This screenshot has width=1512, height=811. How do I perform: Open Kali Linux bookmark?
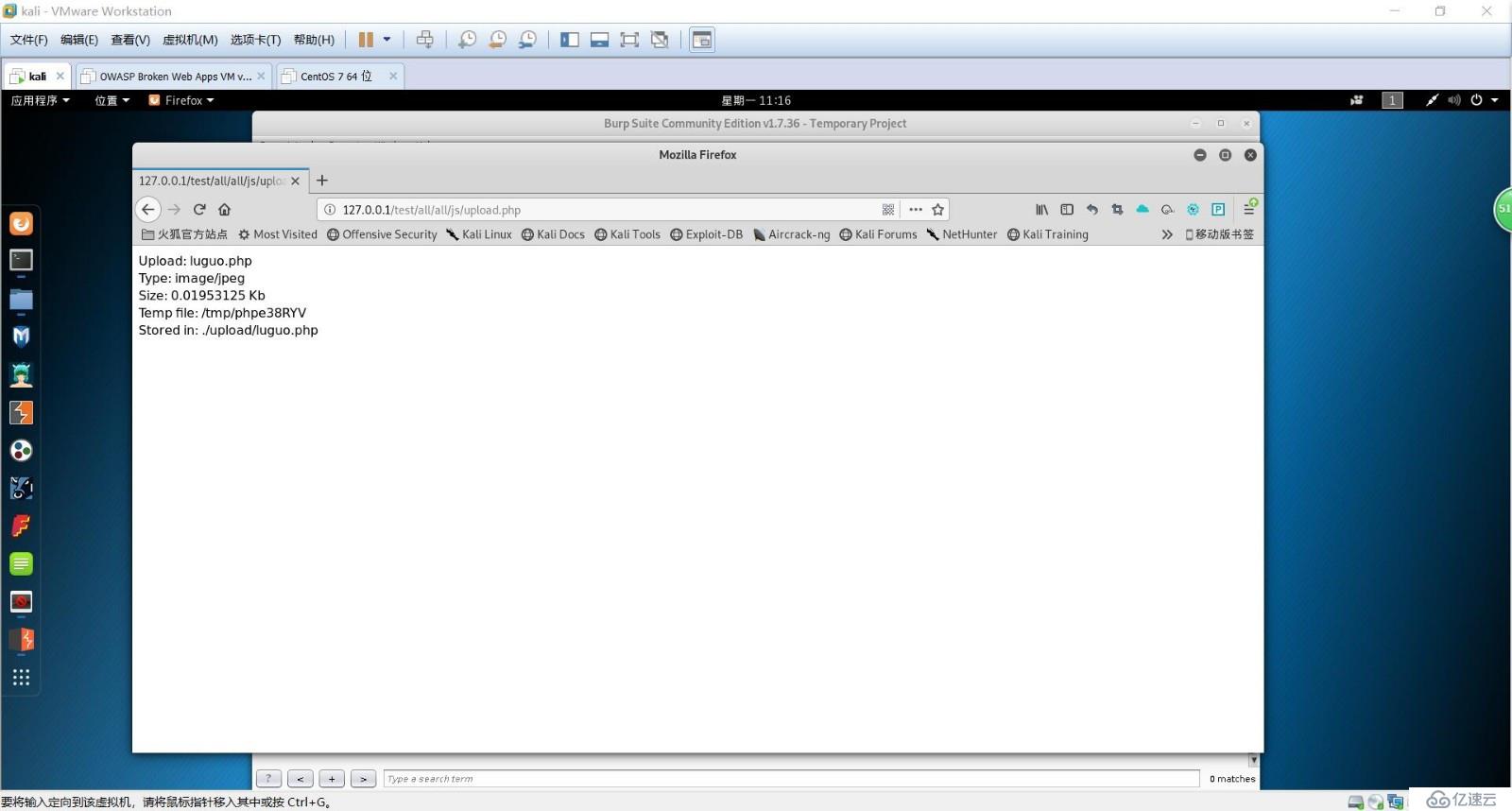click(479, 234)
